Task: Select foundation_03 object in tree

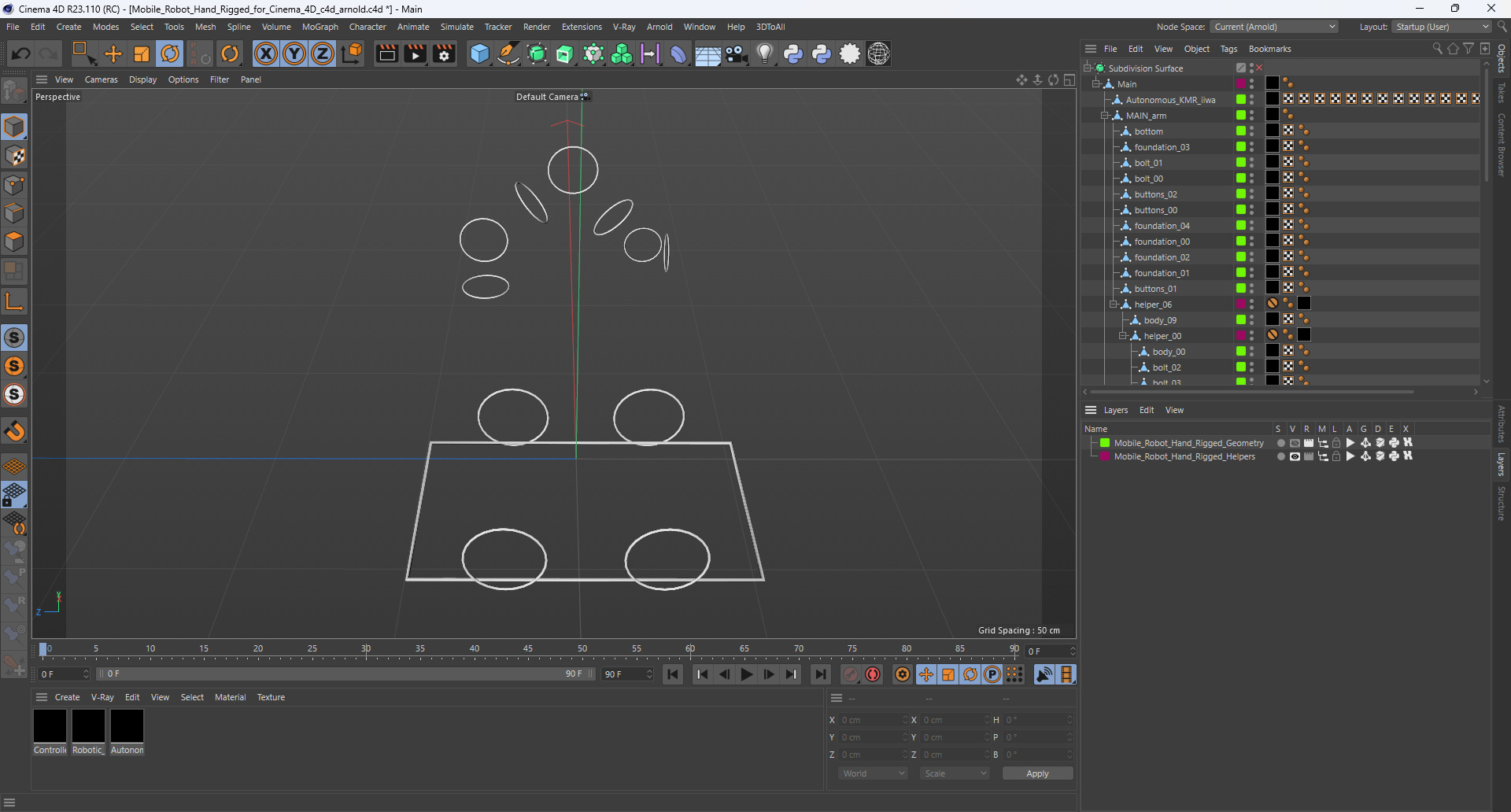Action: [x=1162, y=147]
